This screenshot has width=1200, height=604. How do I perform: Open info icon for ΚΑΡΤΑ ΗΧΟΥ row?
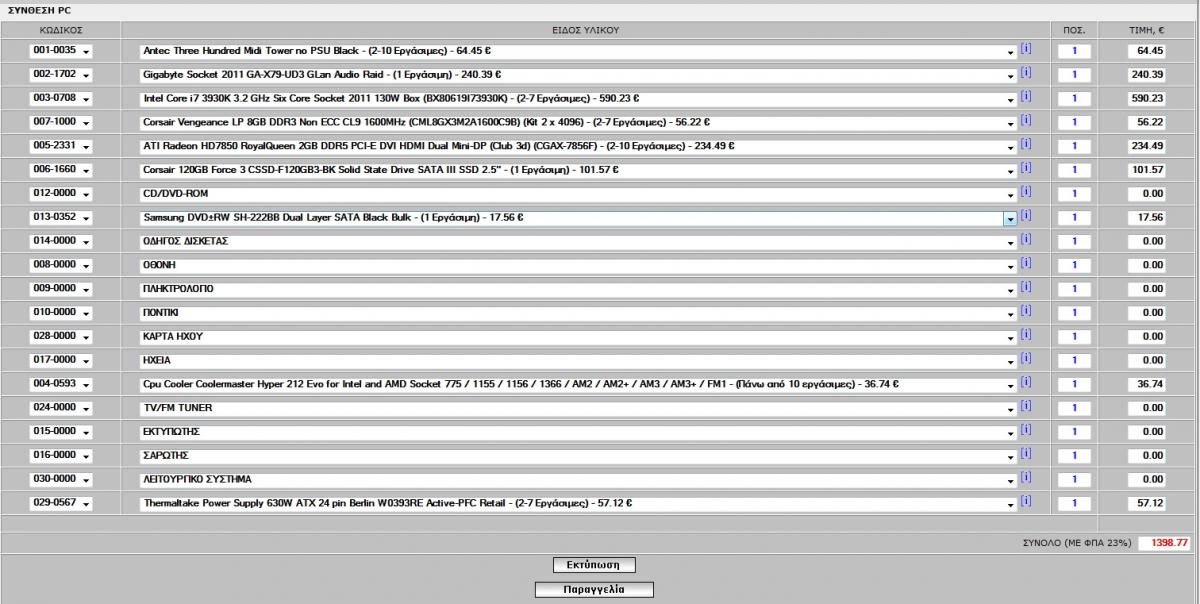click(x=1026, y=335)
